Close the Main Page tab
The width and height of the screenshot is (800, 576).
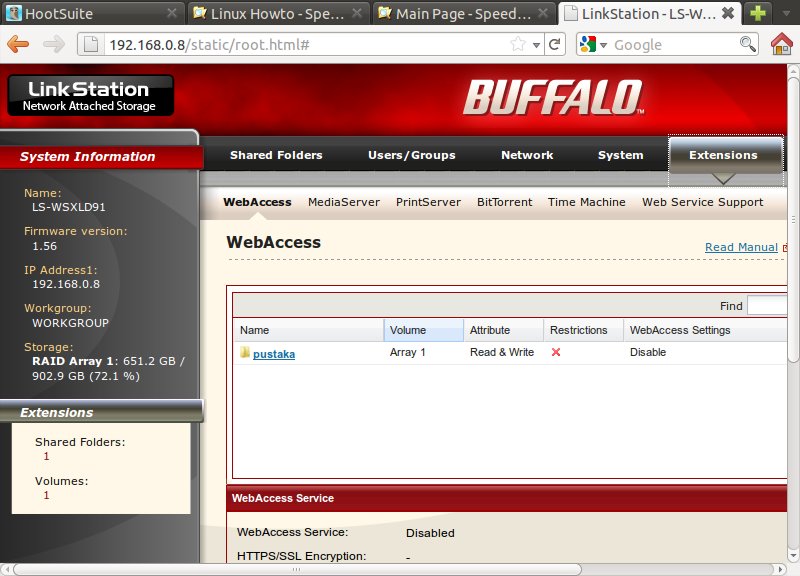(x=543, y=13)
